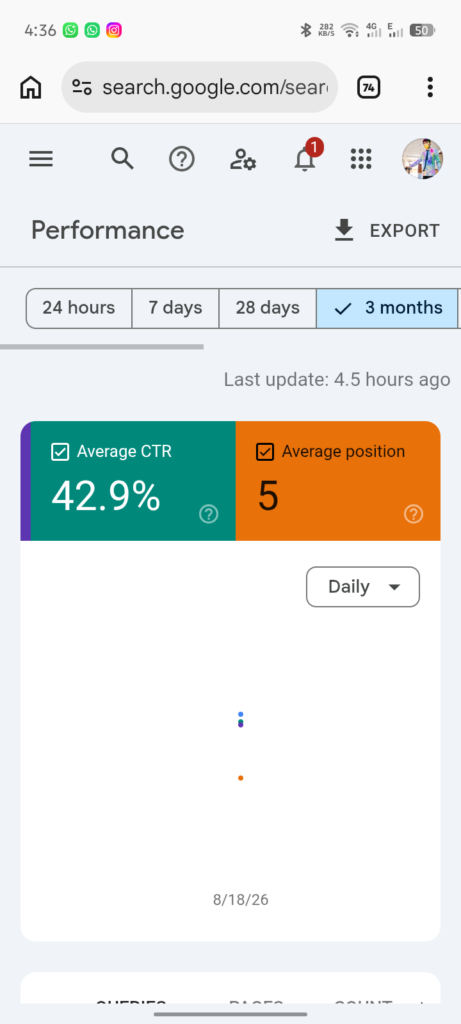
Task: View notifications bell with badge
Action: (305, 157)
